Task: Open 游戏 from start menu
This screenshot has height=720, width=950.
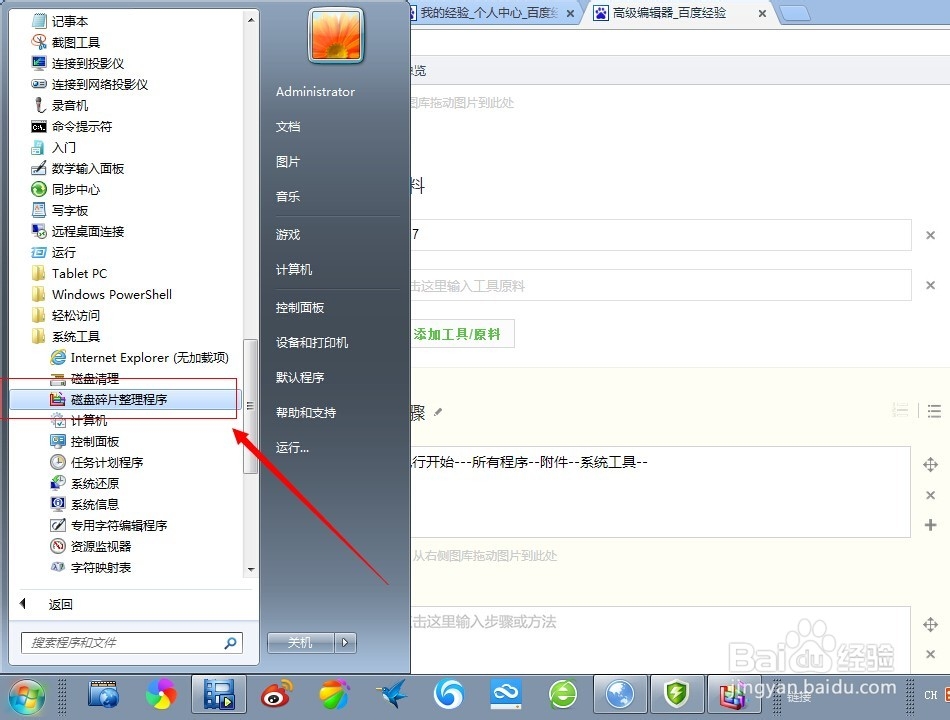Action: [x=288, y=235]
